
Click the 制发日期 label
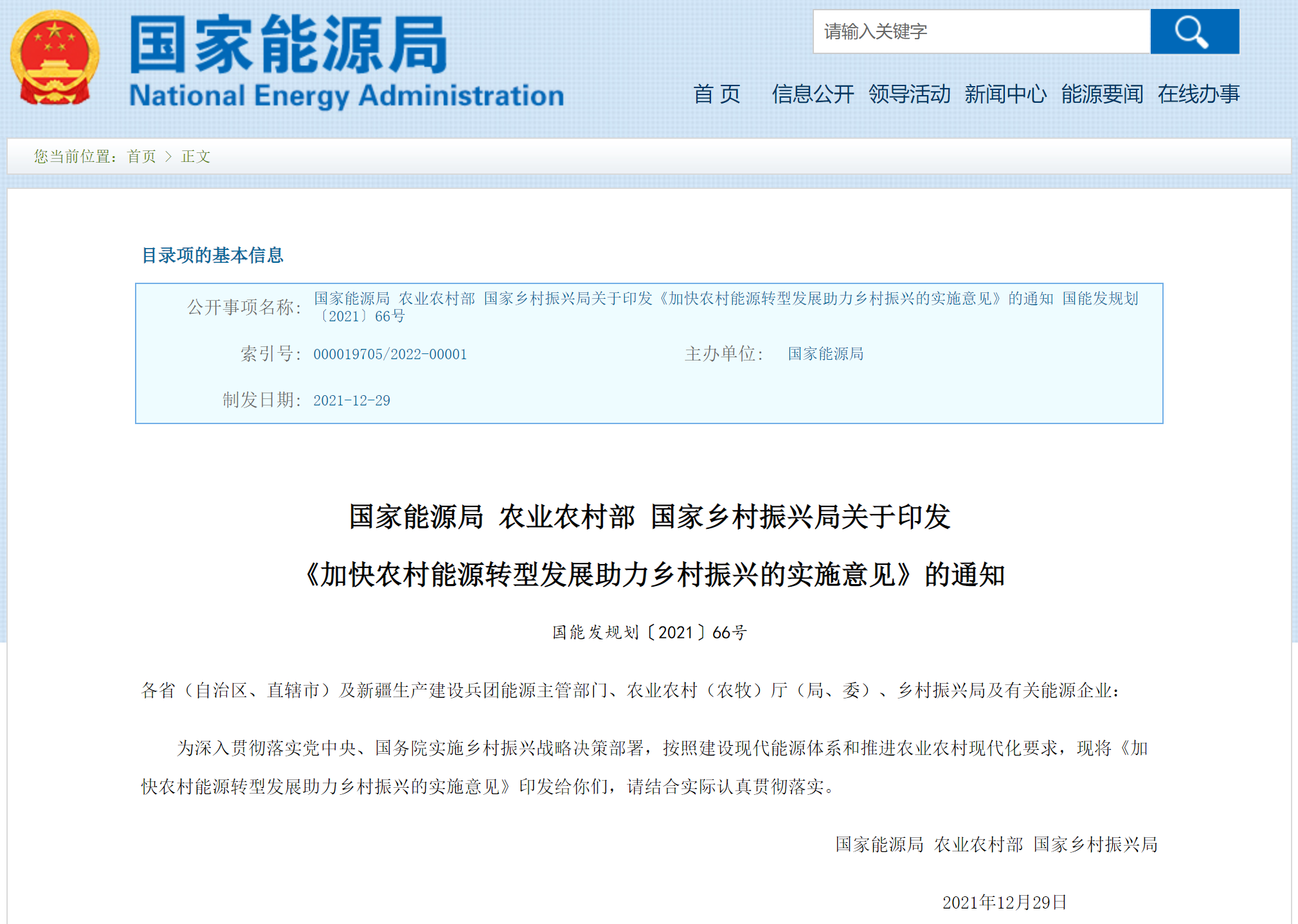(x=262, y=400)
